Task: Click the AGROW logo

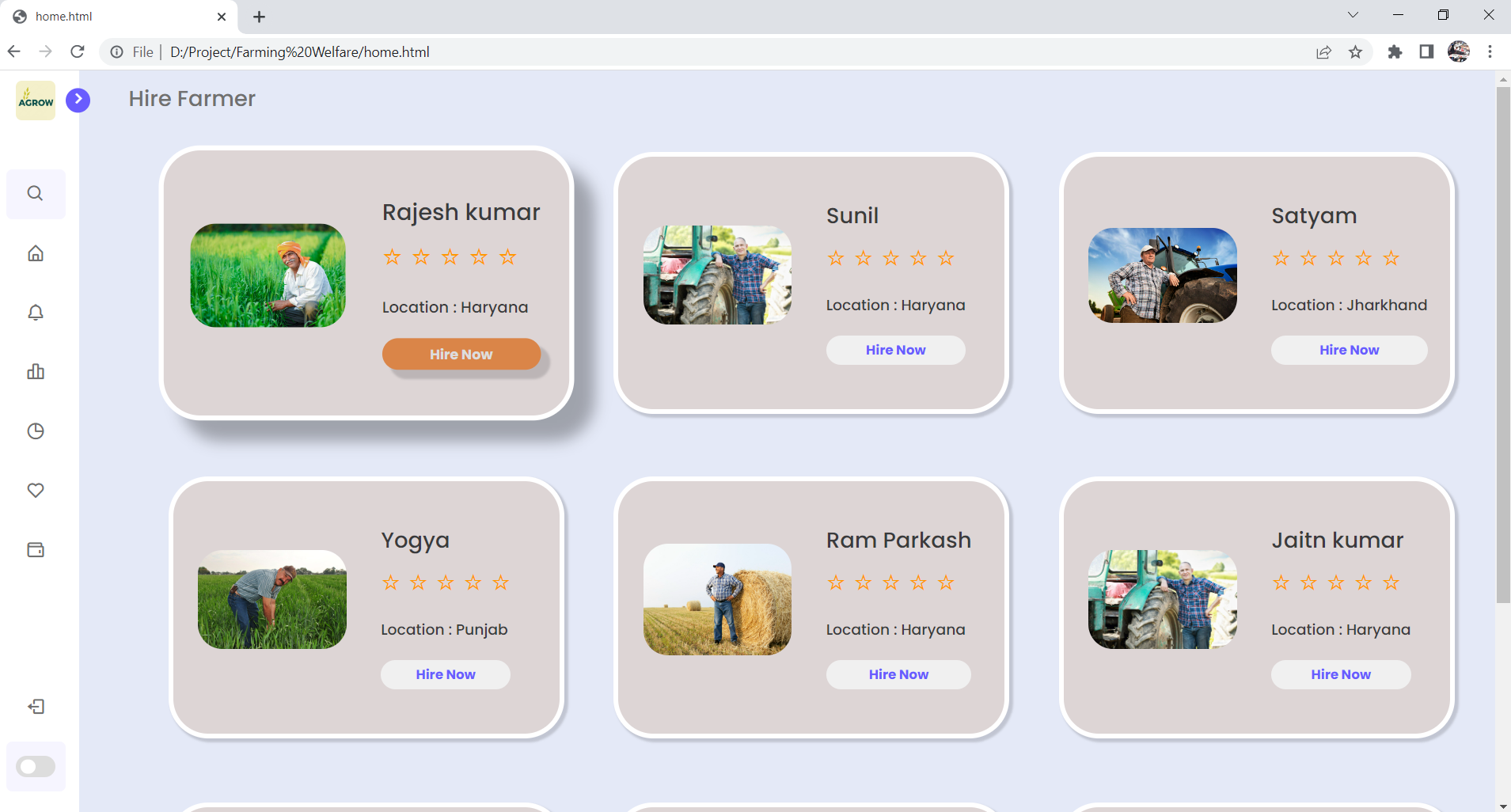Action: pos(35,100)
